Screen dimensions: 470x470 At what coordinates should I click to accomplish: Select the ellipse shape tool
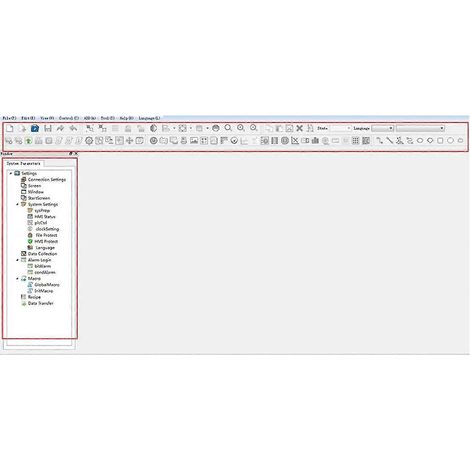420,141
